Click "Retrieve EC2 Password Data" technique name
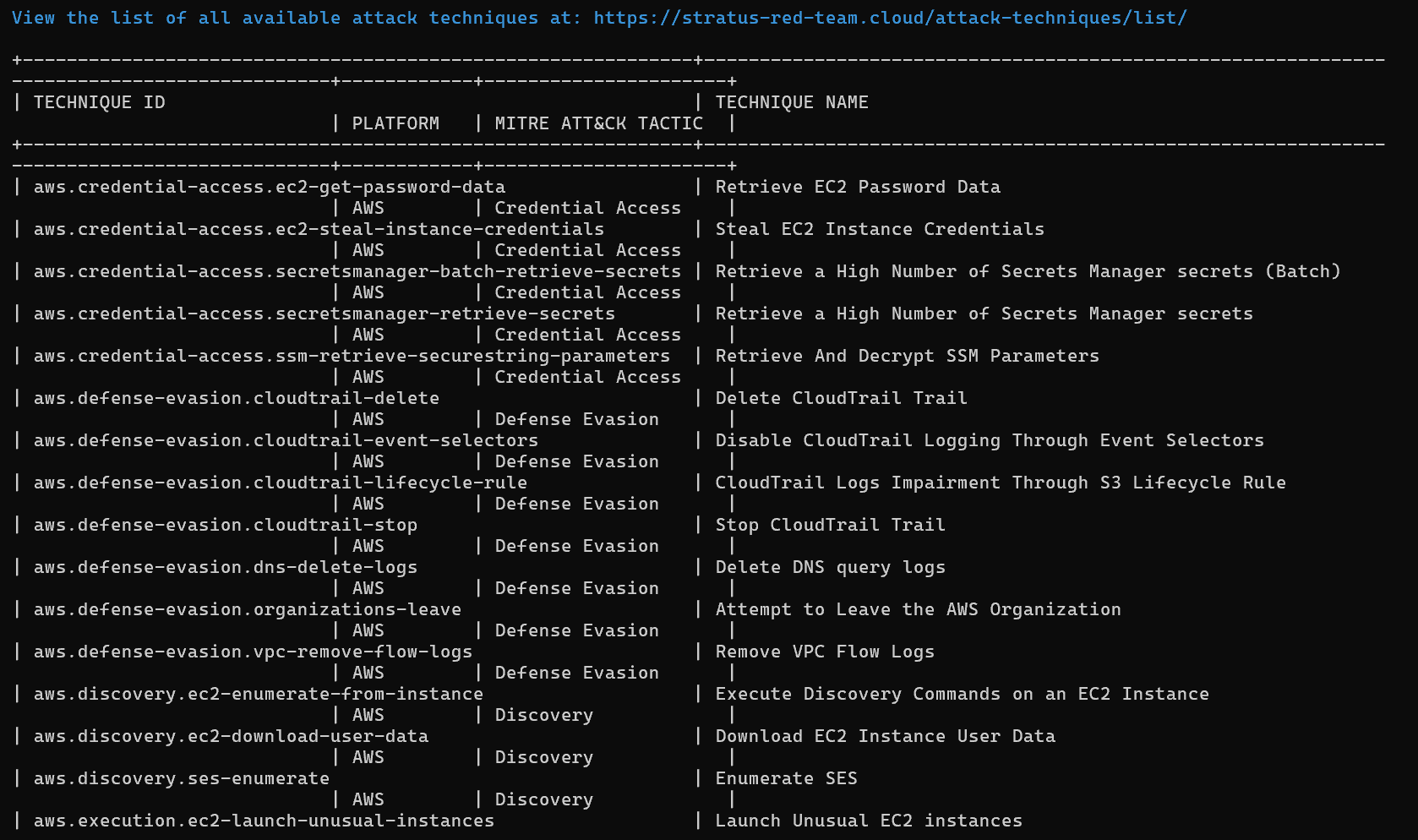 click(x=858, y=187)
